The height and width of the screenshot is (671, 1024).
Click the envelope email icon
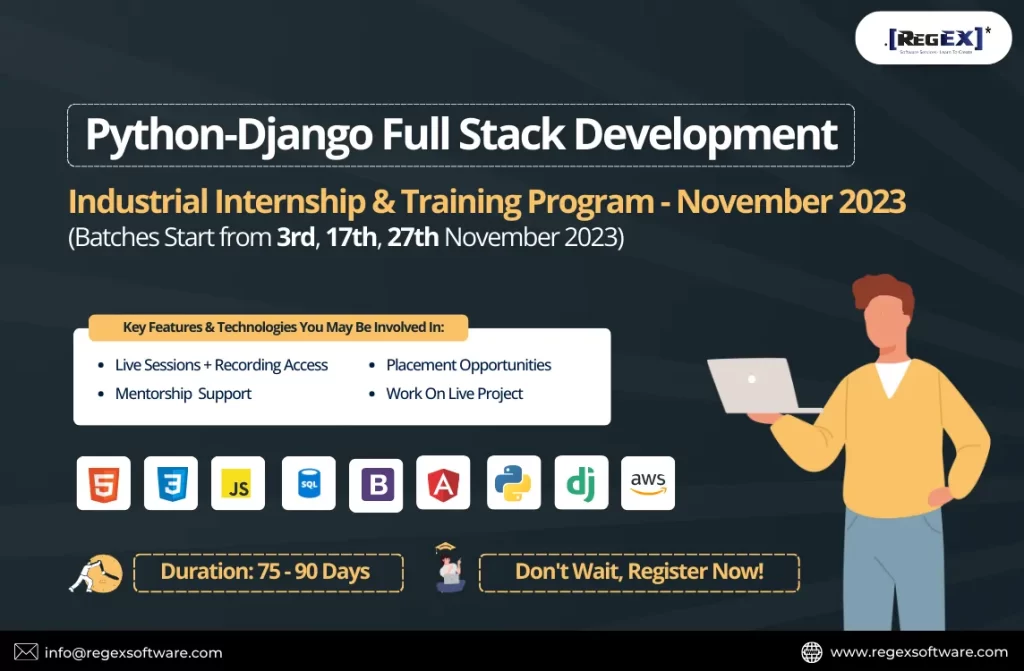coord(25,652)
